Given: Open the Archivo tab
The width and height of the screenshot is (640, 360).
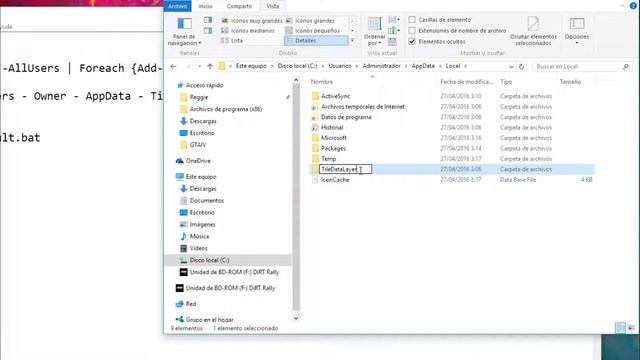Looking at the screenshot, I should coord(178,6).
